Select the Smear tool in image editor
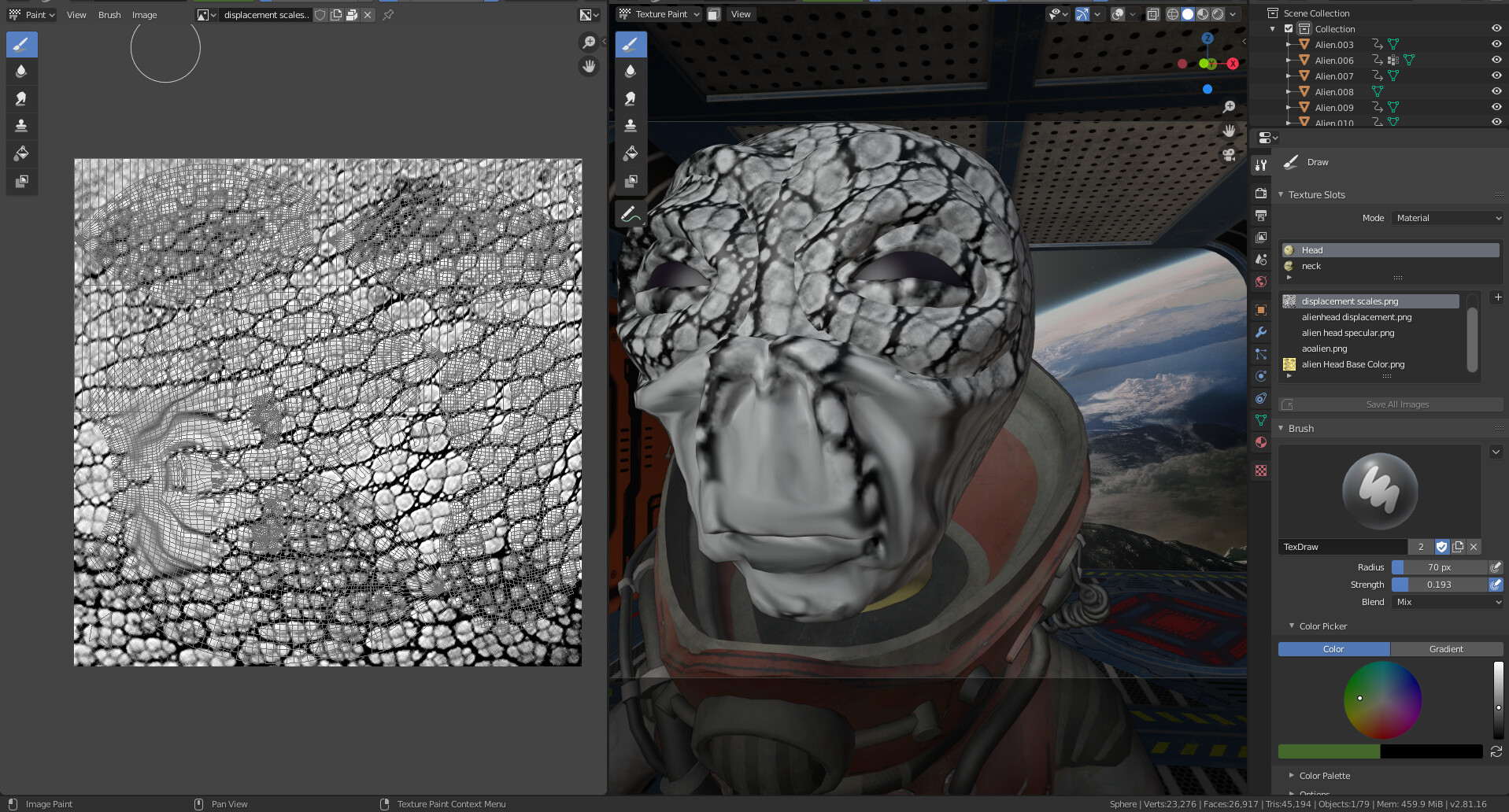 [x=21, y=98]
